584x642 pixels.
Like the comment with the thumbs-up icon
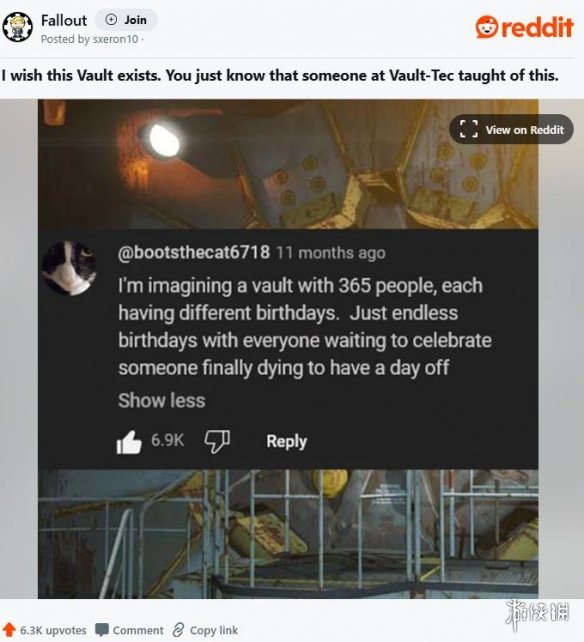129,442
